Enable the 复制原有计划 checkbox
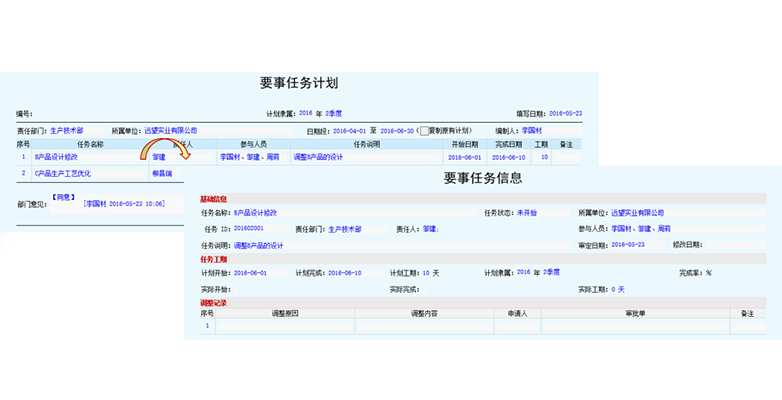The image size is (782, 400). pyautogui.click(x=425, y=130)
